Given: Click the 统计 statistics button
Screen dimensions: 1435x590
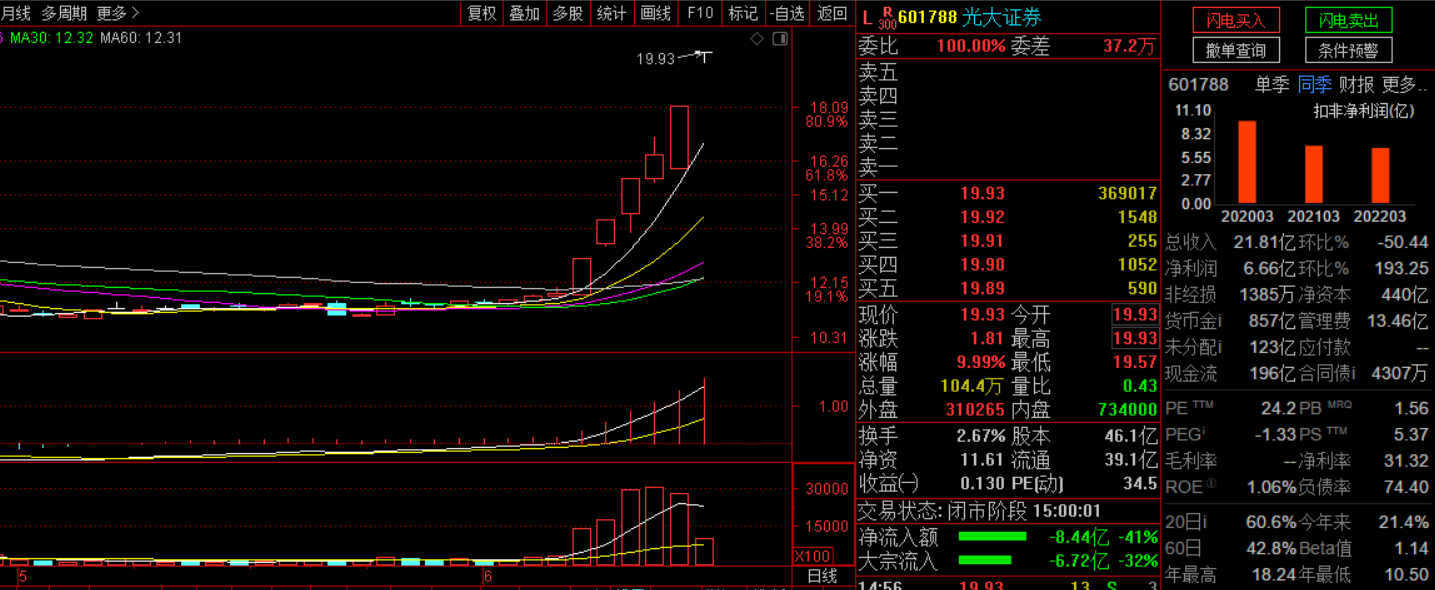Looking at the screenshot, I should click(611, 13).
